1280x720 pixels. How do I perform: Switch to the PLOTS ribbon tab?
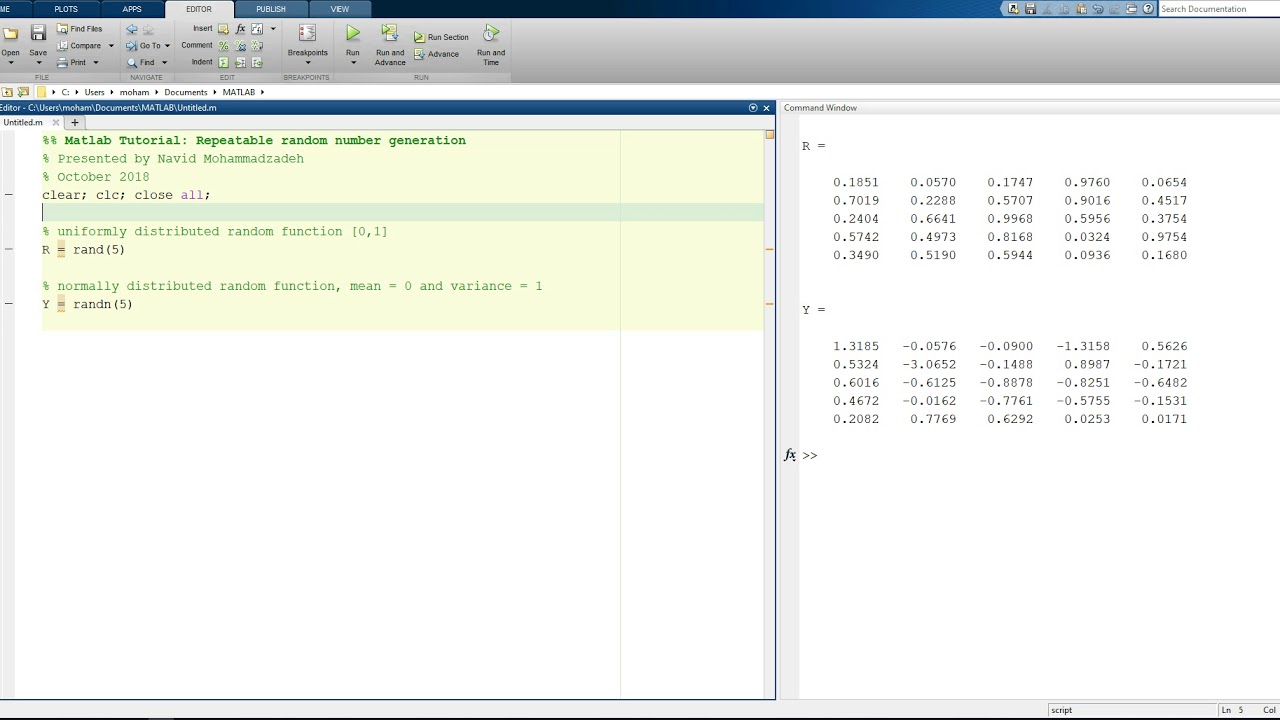coord(66,9)
